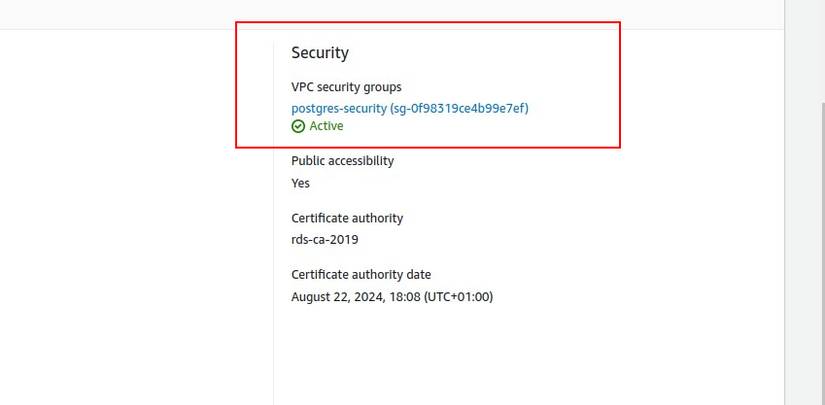Image resolution: width=825 pixels, height=405 pixels.
Task: Click the Certificate authority date label
Action: [x=361, y=274]
